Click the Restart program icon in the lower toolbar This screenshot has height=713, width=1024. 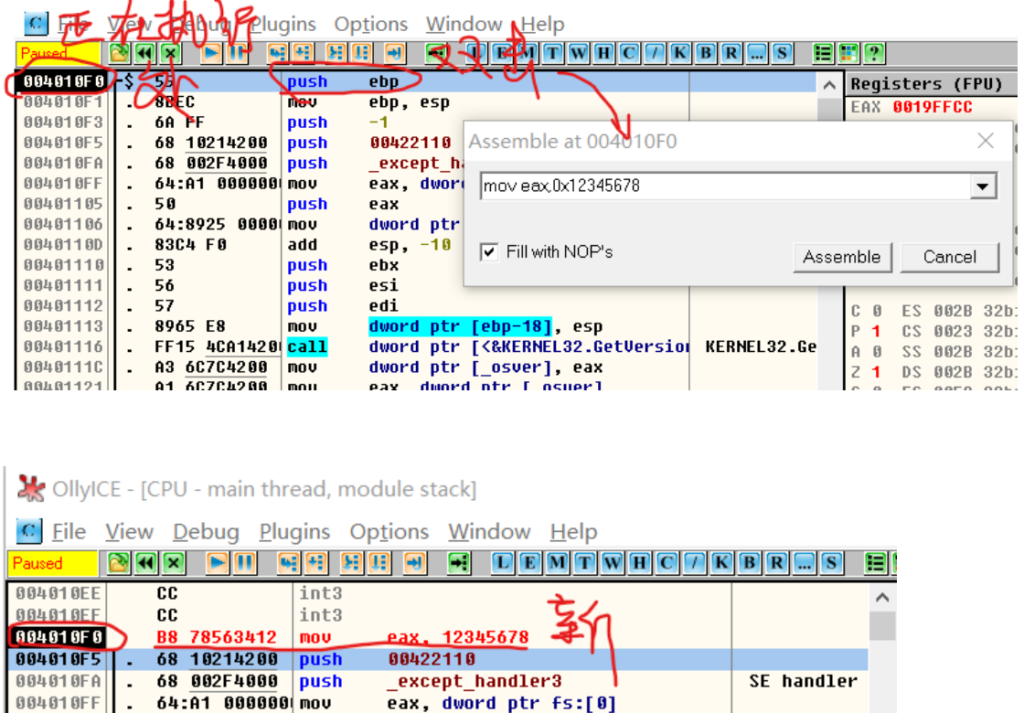tap(147, 563)
